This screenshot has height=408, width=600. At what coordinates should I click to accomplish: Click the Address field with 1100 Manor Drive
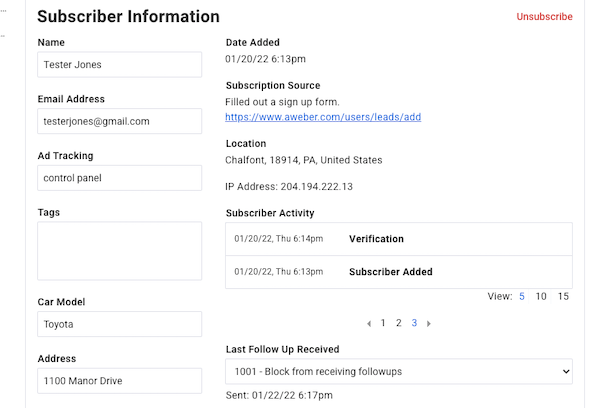119,381
